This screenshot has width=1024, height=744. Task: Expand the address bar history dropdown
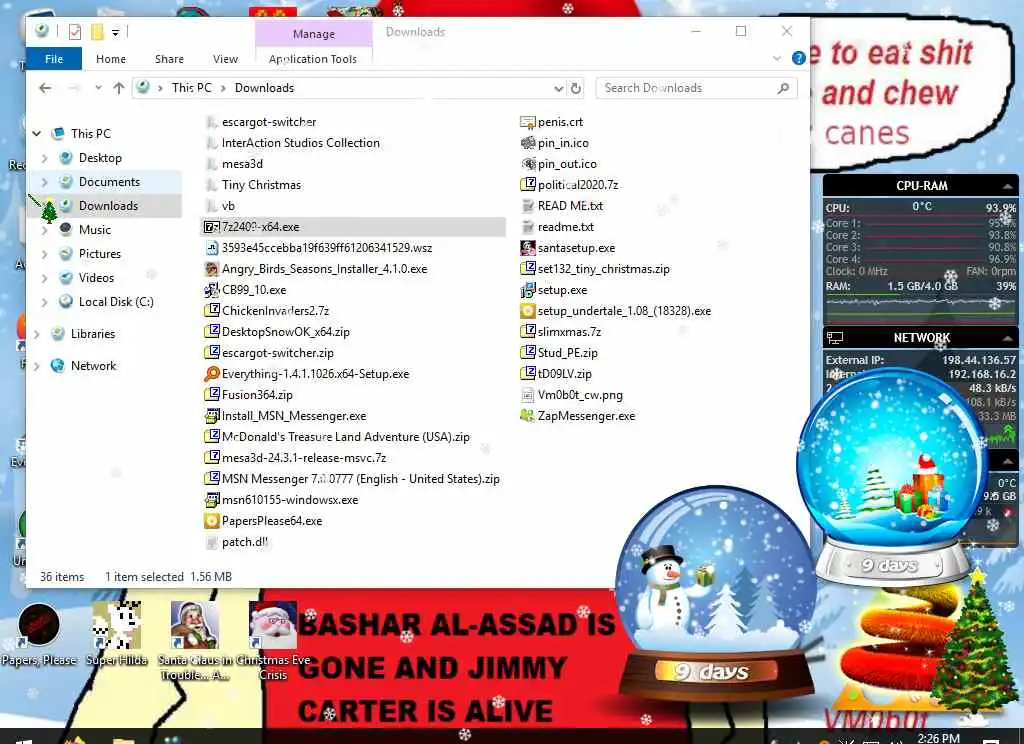(x=558, y=88)
